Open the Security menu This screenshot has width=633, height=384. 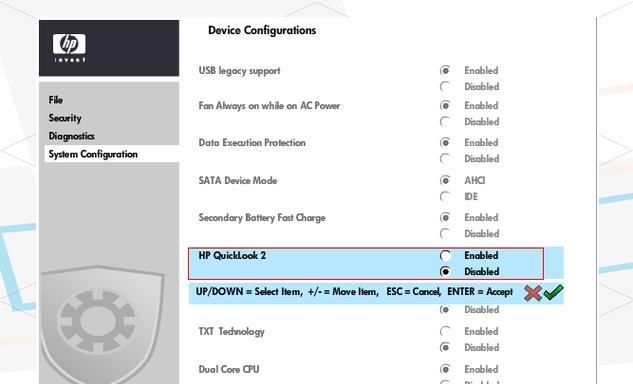click(x=65, y=118)
